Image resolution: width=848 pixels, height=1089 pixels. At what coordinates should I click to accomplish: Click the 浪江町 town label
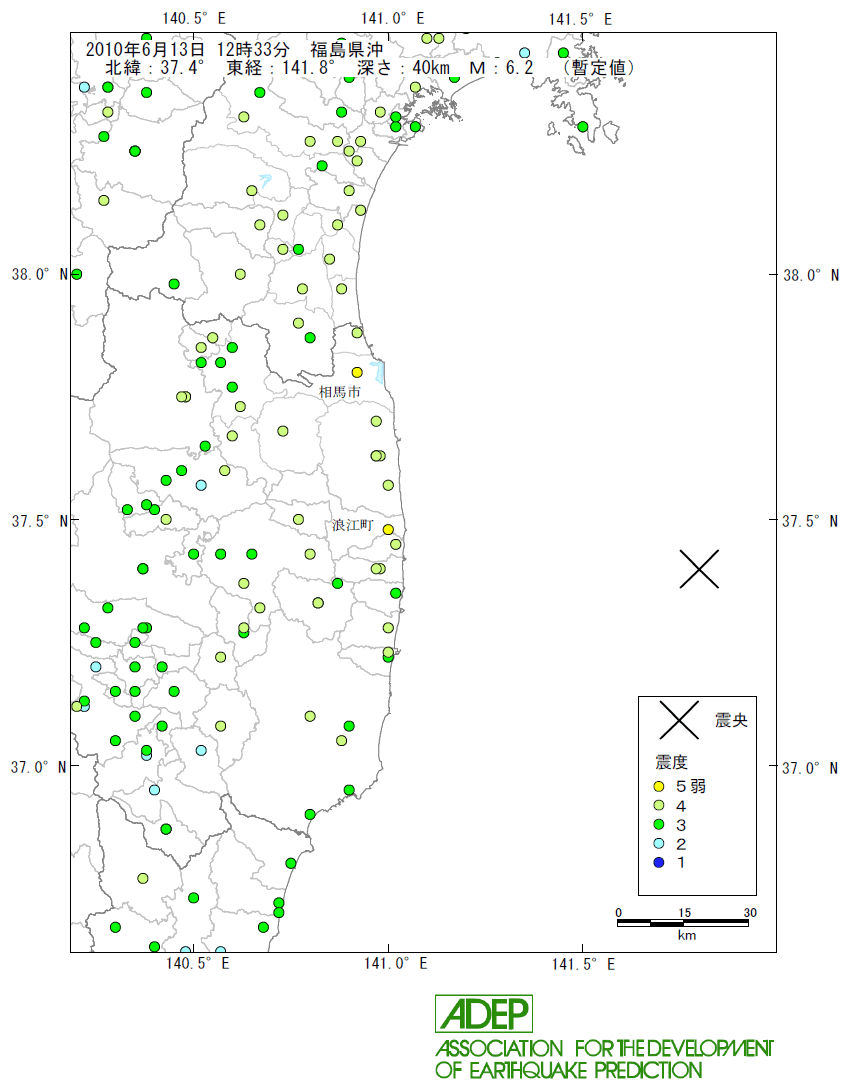[353, 525]
